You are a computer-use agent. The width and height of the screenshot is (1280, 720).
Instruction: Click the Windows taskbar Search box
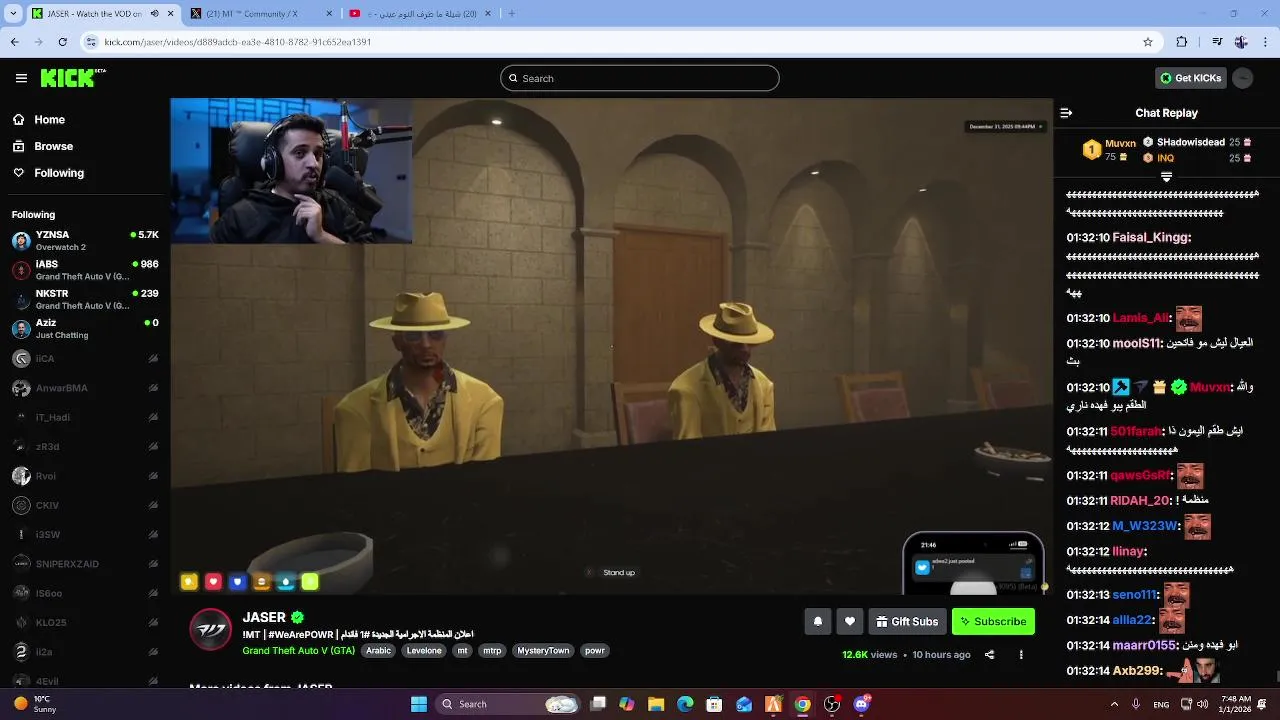tap(510, 704)
